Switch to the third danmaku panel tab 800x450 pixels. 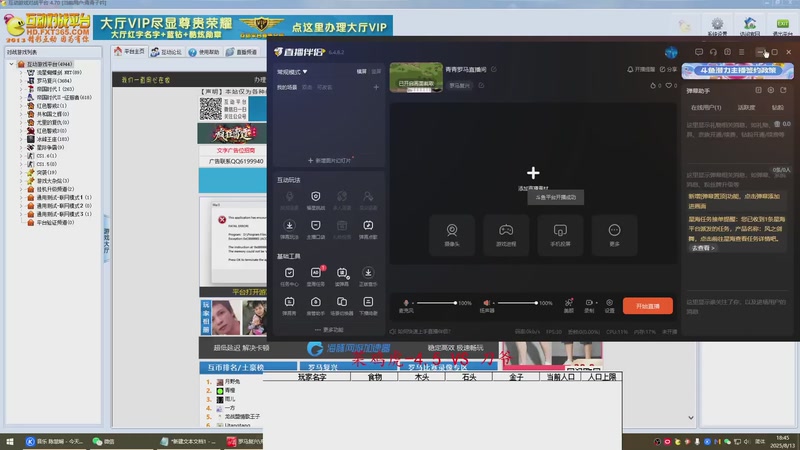778,108
